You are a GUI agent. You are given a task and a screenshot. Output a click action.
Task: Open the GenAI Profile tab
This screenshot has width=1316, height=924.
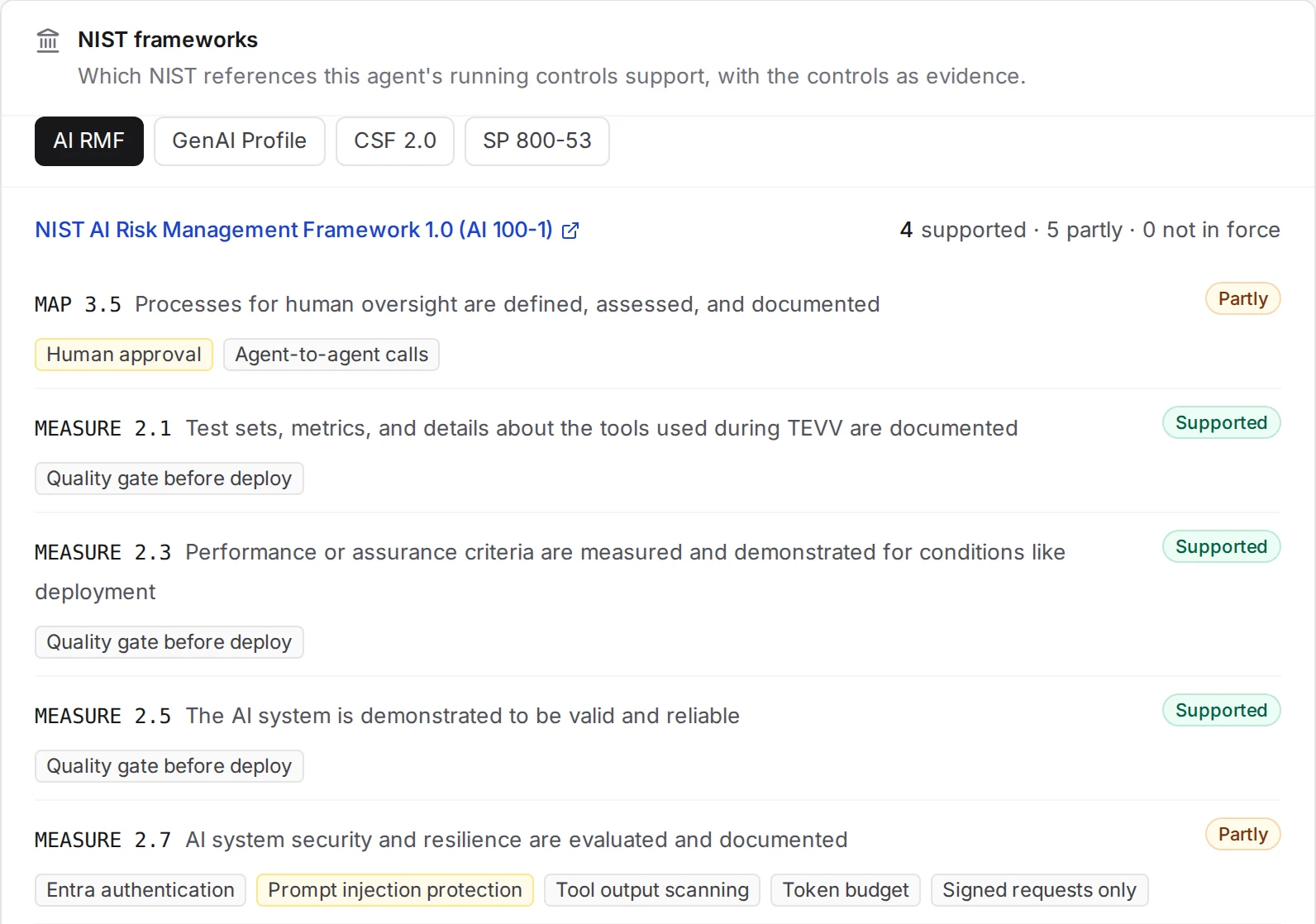[x=240, y=141]
